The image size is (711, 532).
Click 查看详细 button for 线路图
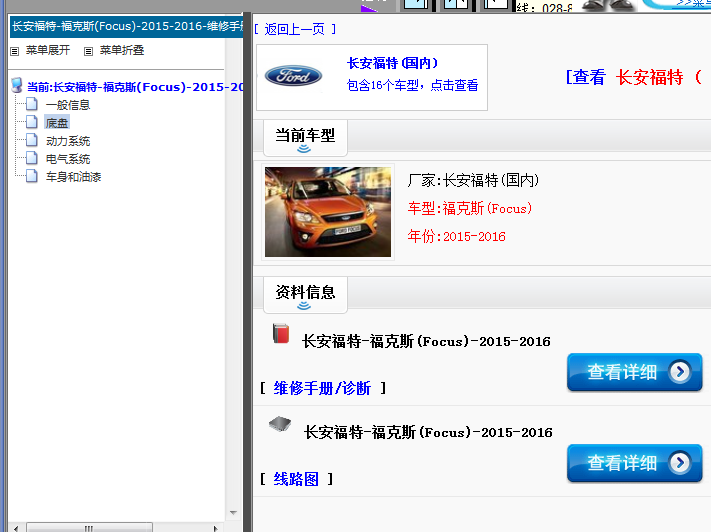[x=634, y=463]
